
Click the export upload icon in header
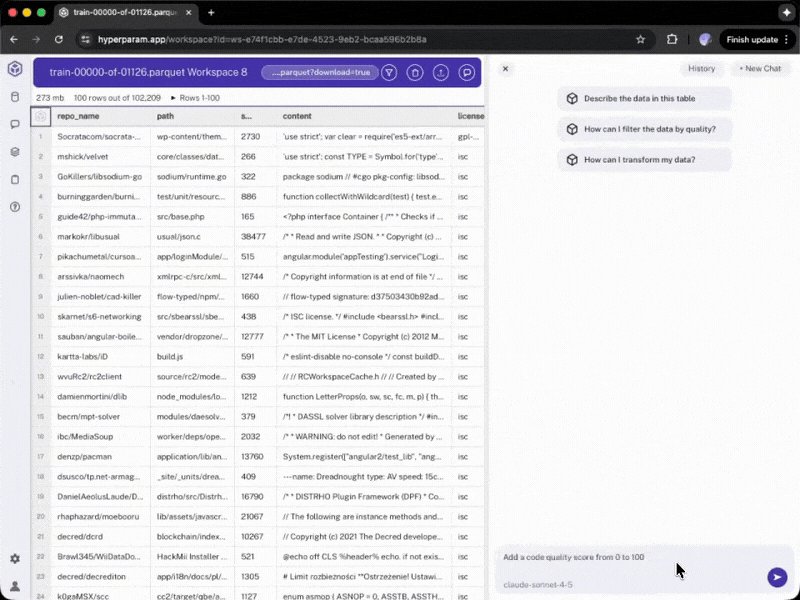[441, 73]
